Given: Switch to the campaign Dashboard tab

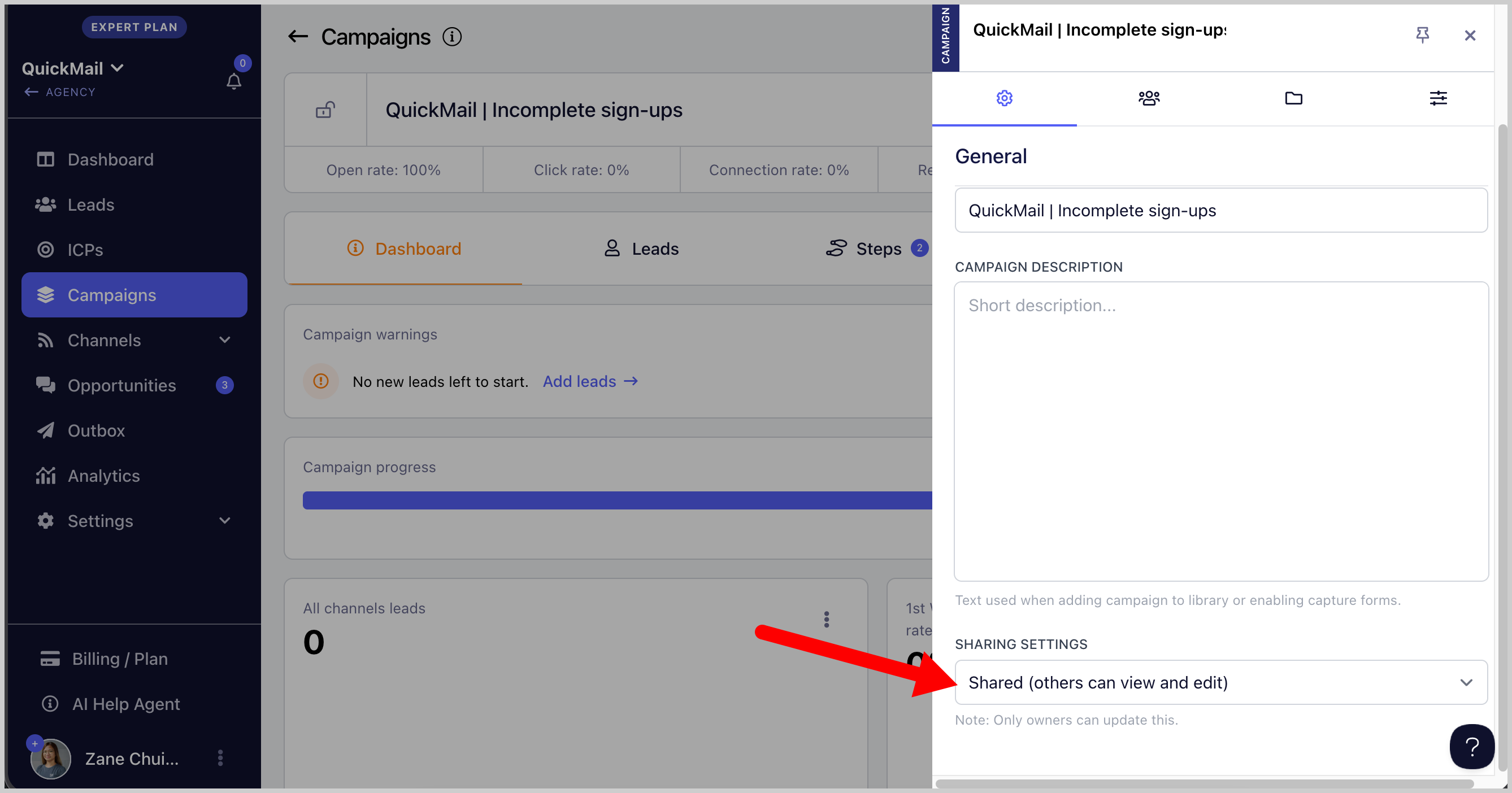Looking at the screenshot, I should 404,249.
